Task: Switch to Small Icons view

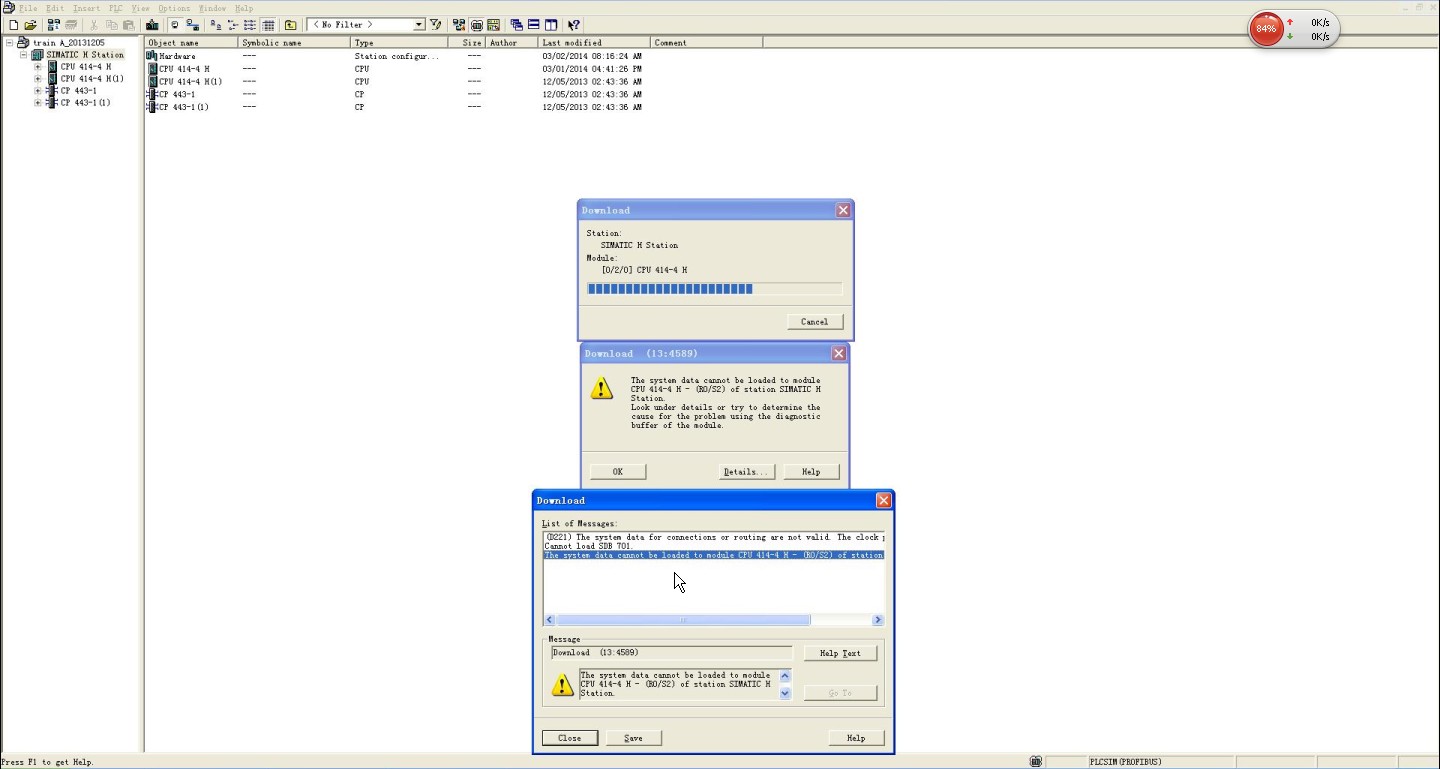Action: point(232,25)
